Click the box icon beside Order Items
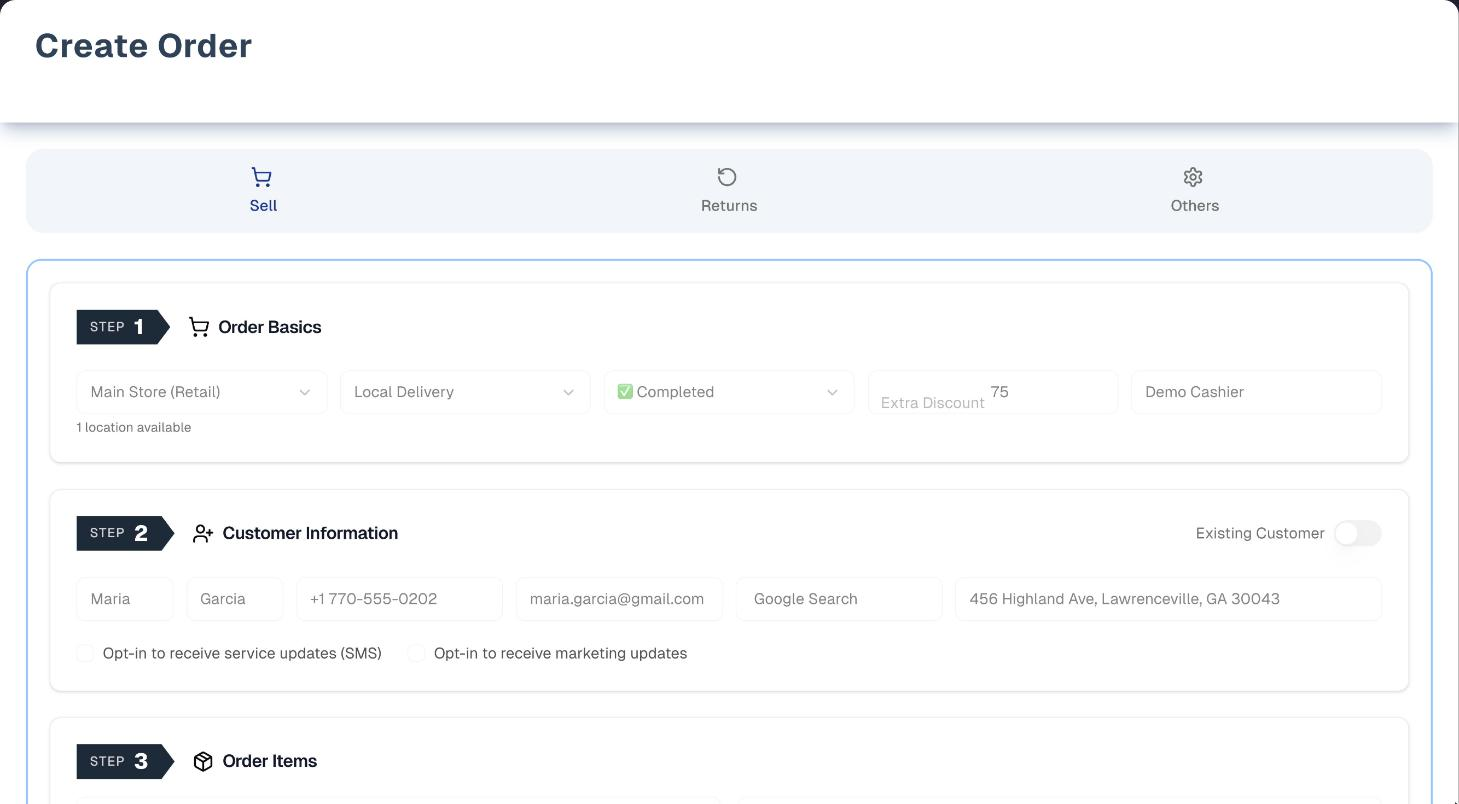The image size is (1459, 804). (203, 762)
